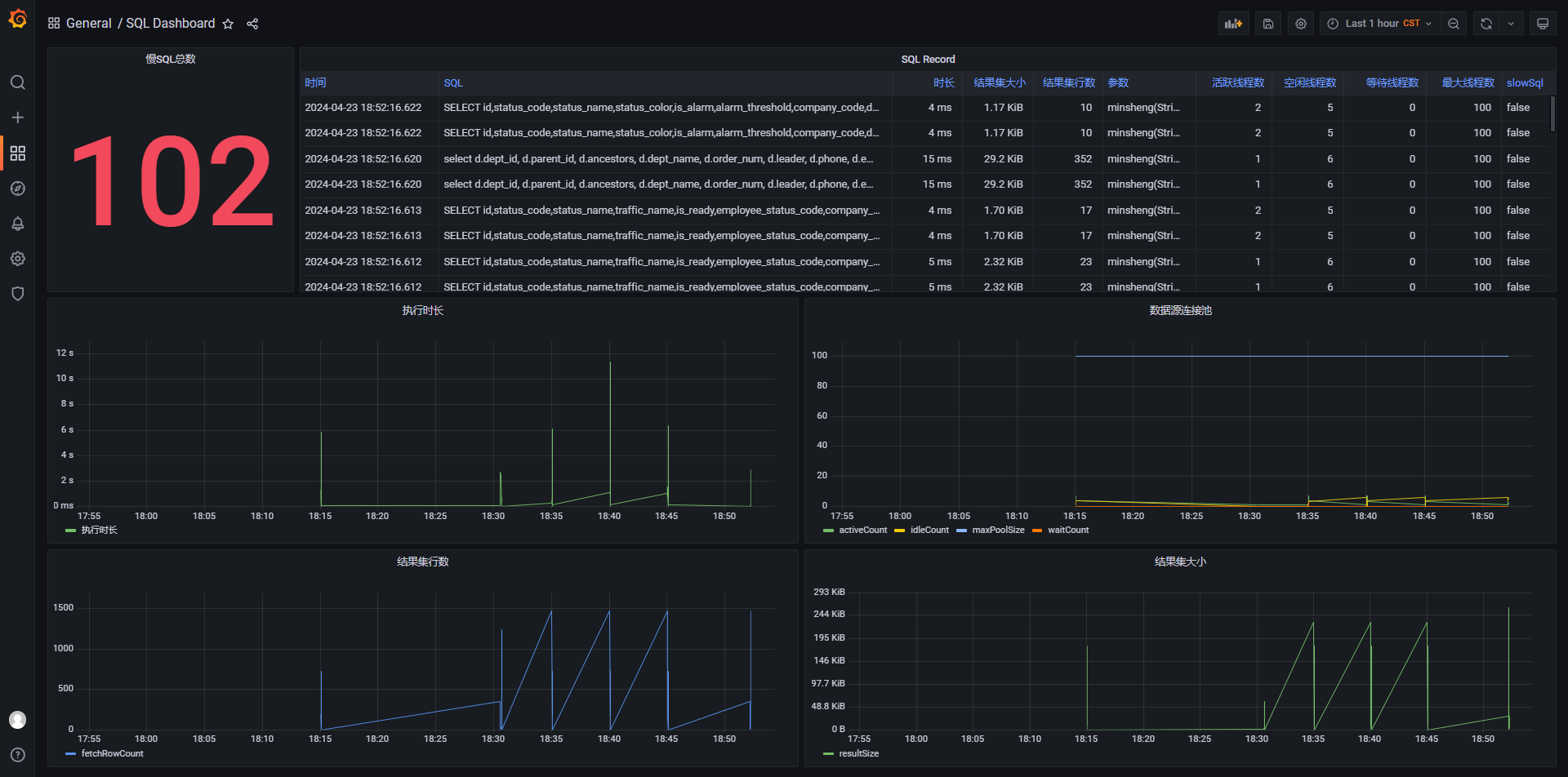Image resolution: width=1568 pixels, height=777 pixels.
Task: Share the dashboard via share icon
Action: point(252,24)
